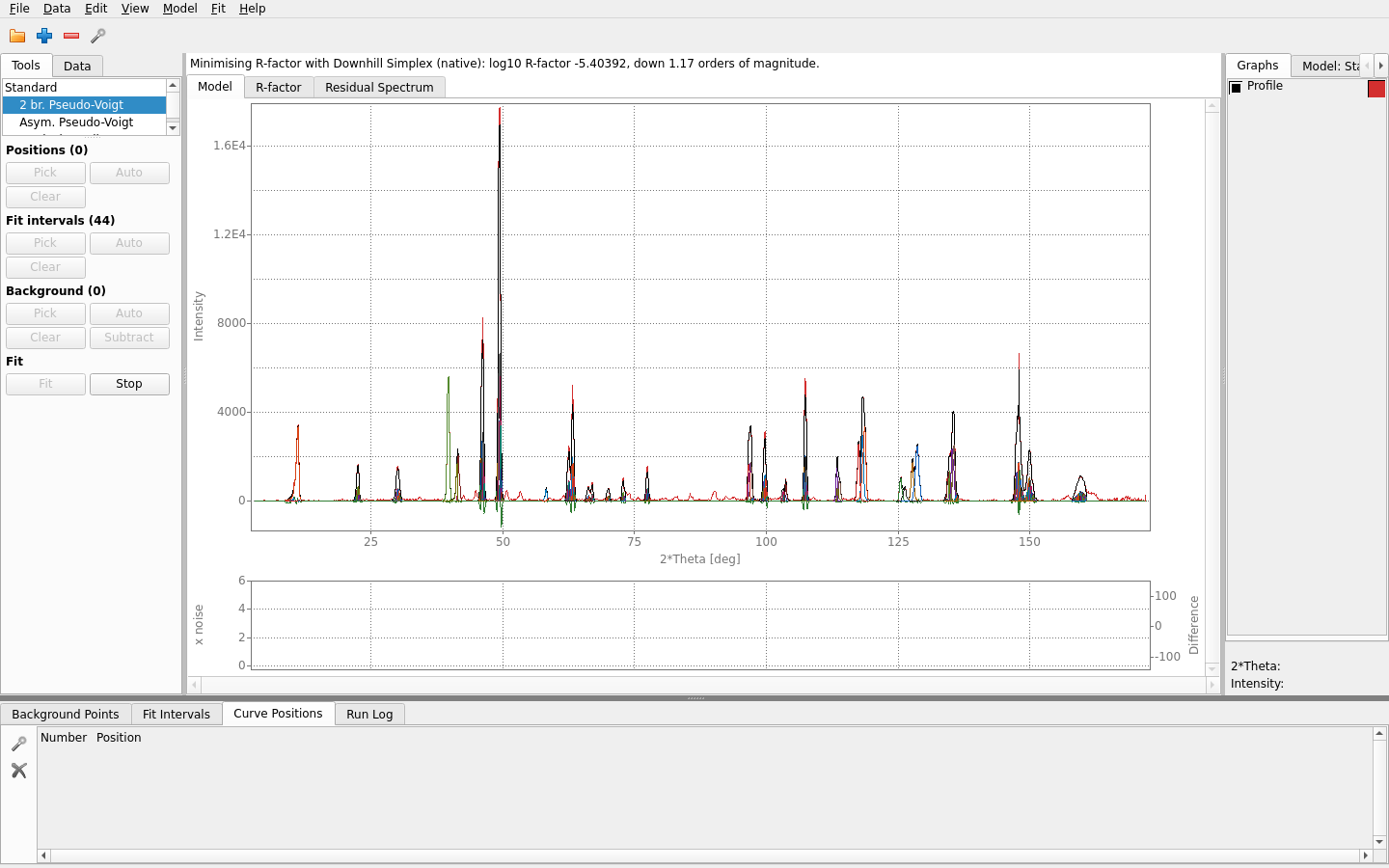Open the Model menu
1389x868 pixels.
coord(179,9)
